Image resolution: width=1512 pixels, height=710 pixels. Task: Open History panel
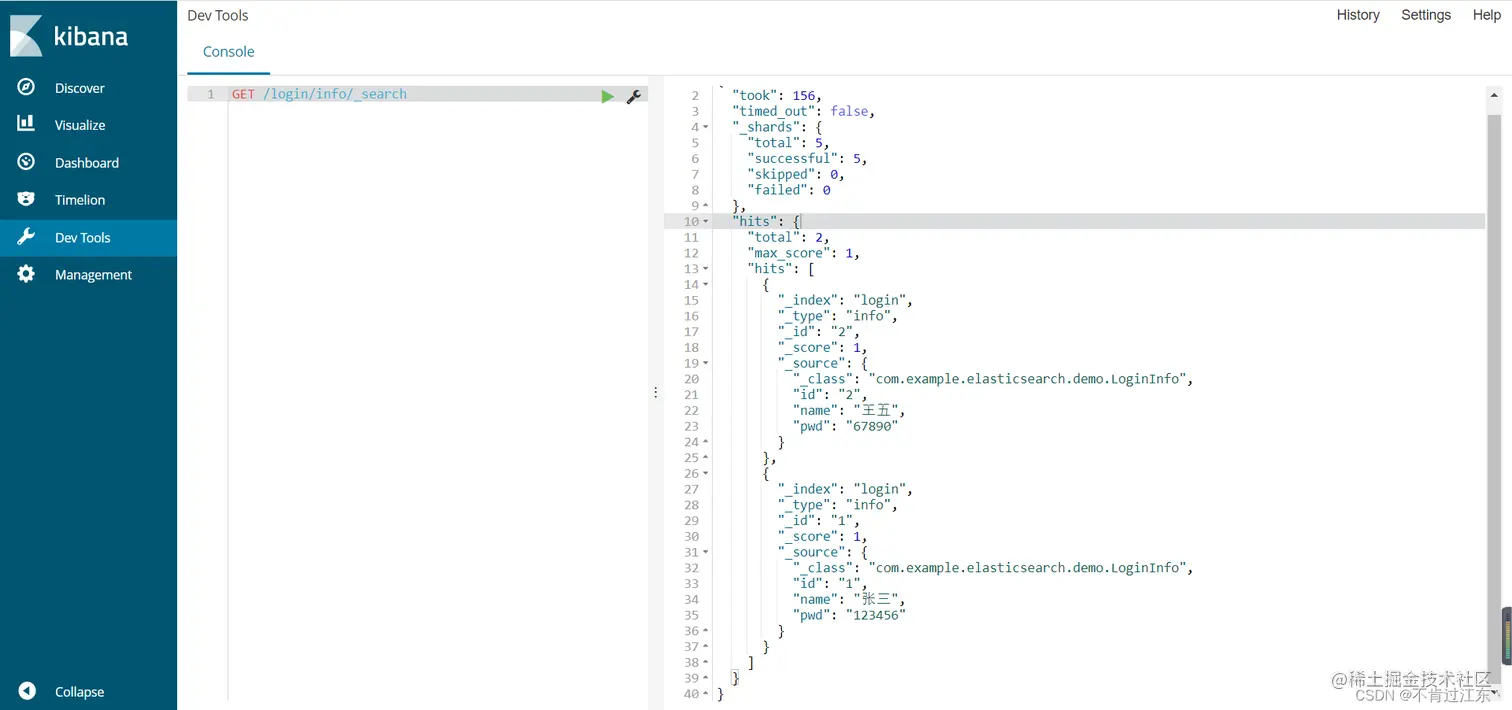pyautogui.click(x=1358, y=15)
